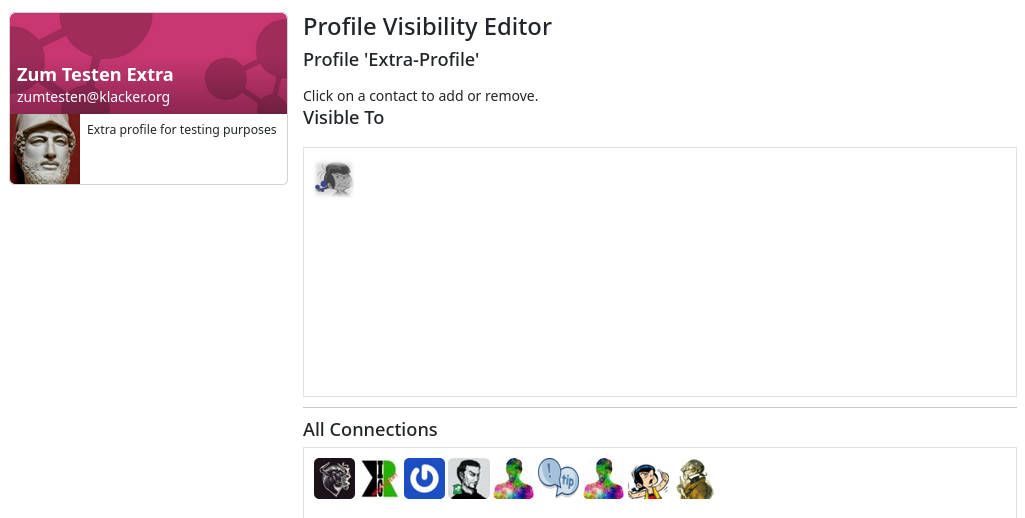Add the old man sketch avatar contact
This screenshot has height=518, width=1025.
click(x=693, y=478)
